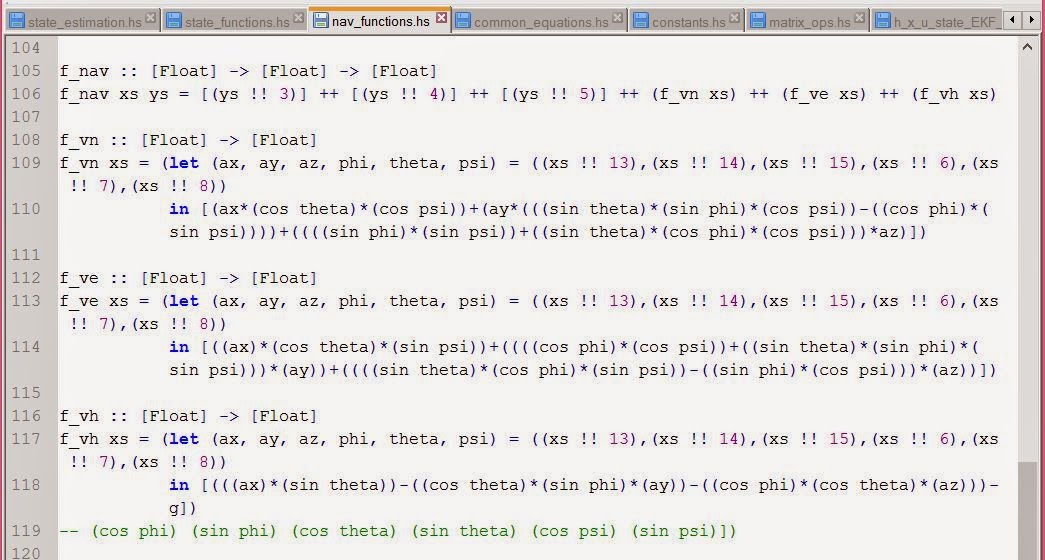Click the constants.hs save-disk icon
The height and width of the screenshot is (560, 1045).
tap(641, 21)
